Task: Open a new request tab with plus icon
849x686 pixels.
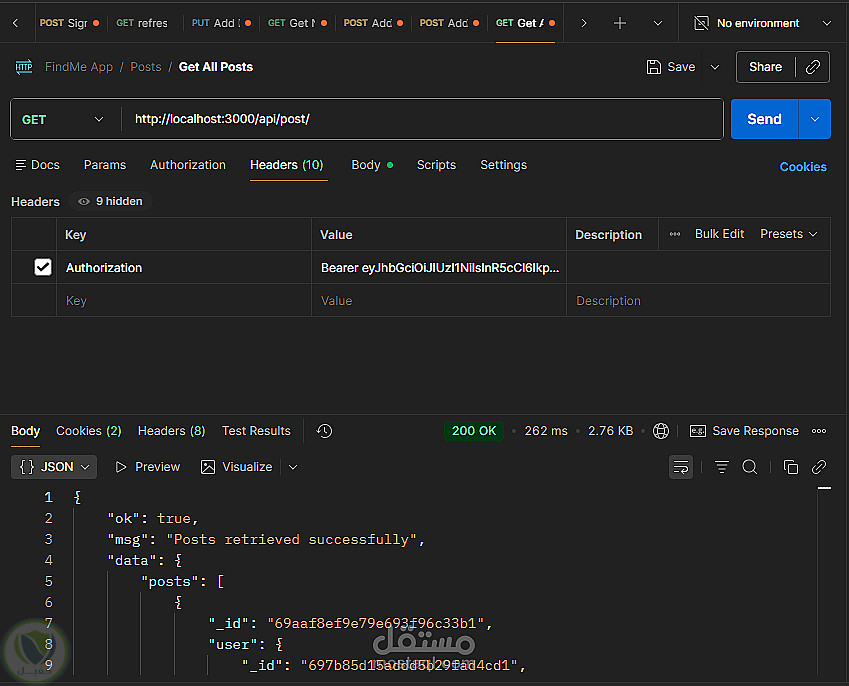Action: pos(620,23)
